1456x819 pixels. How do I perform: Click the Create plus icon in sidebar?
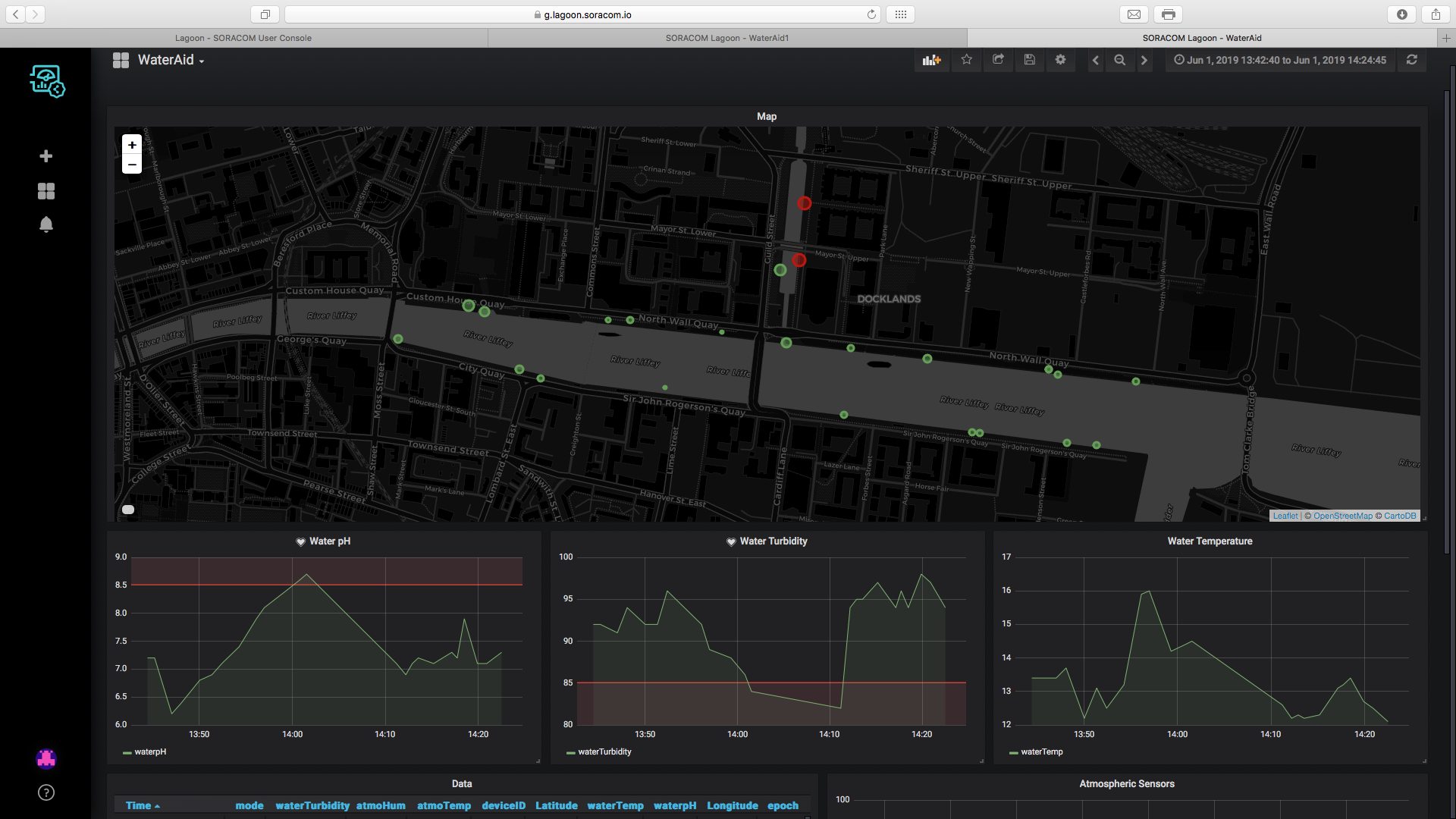pos(46,155)
